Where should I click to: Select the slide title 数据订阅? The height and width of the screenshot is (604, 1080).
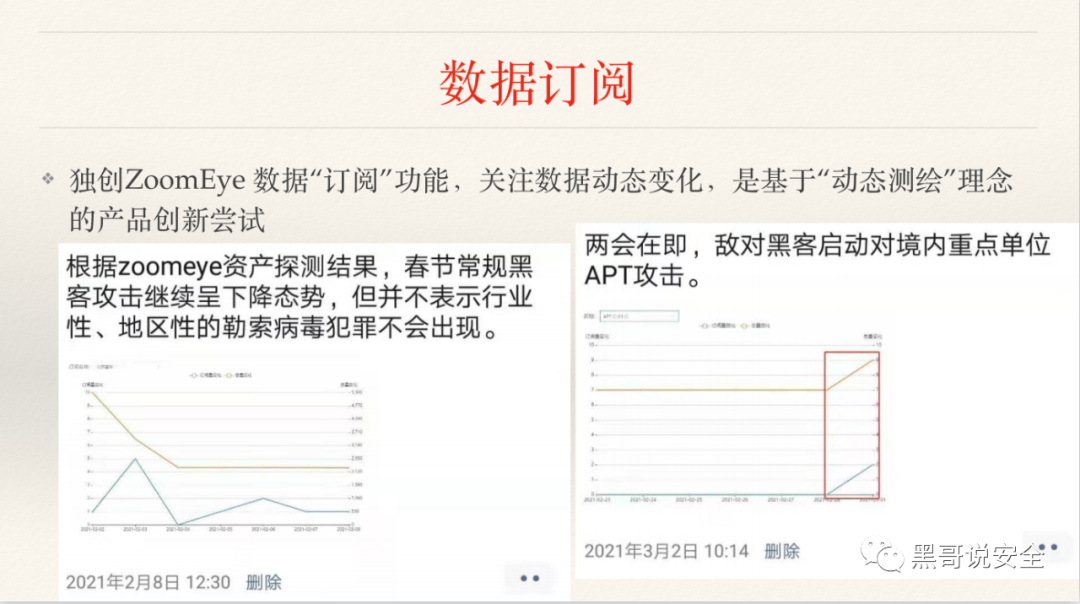[537, 83]
